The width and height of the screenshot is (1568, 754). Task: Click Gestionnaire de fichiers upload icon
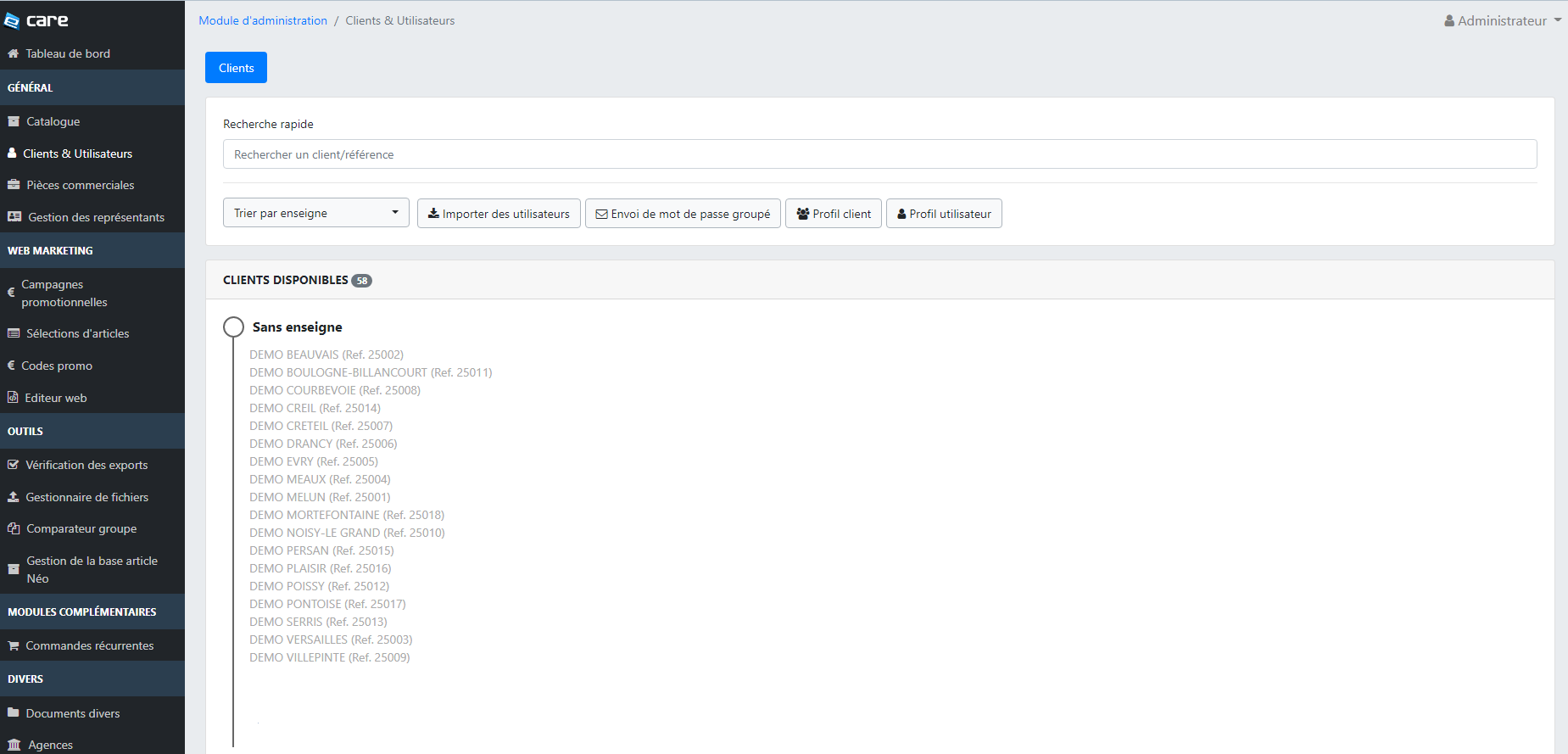[x=13, y=497]
